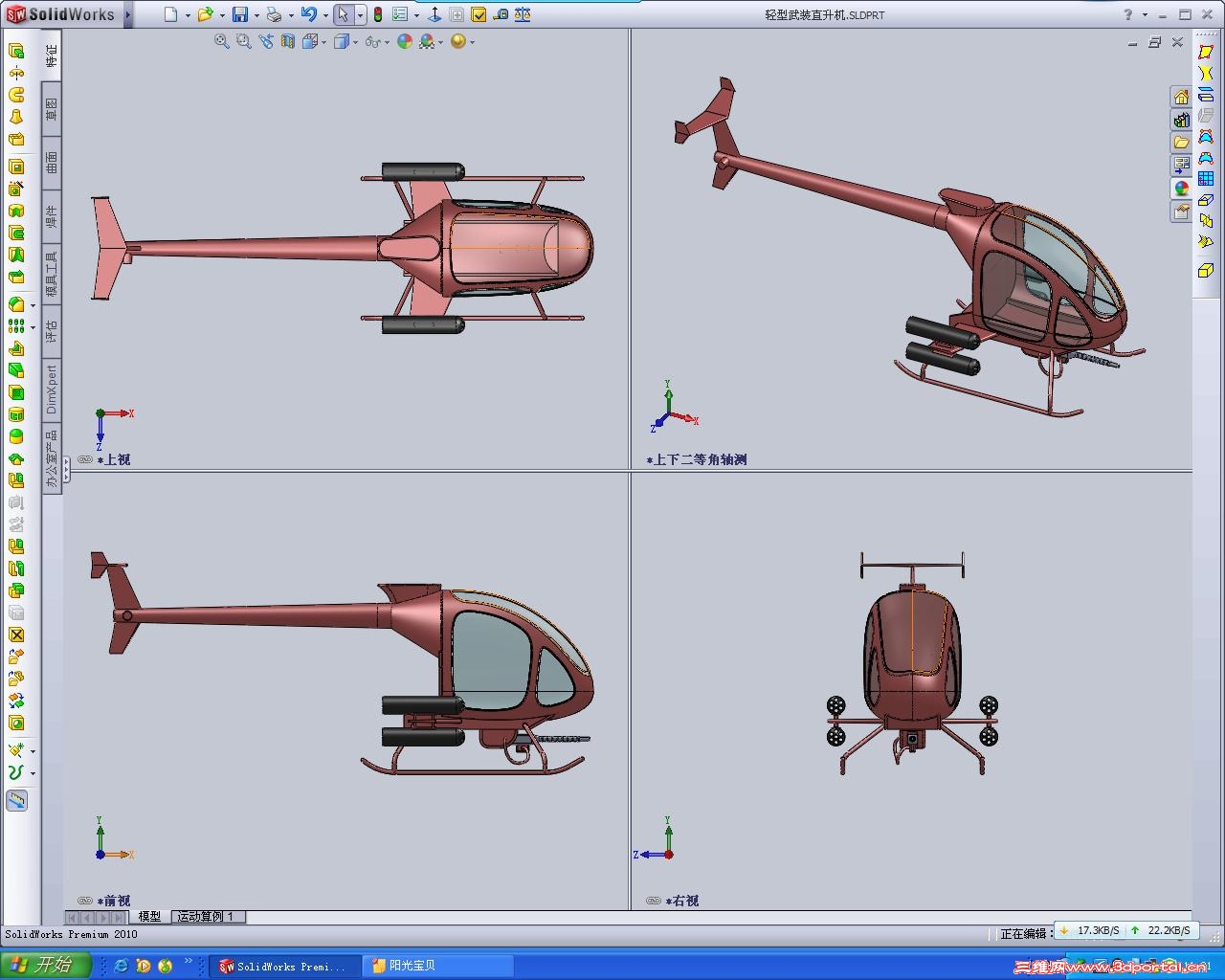Click the Fillet feature icon

click(x=16, y=304)
